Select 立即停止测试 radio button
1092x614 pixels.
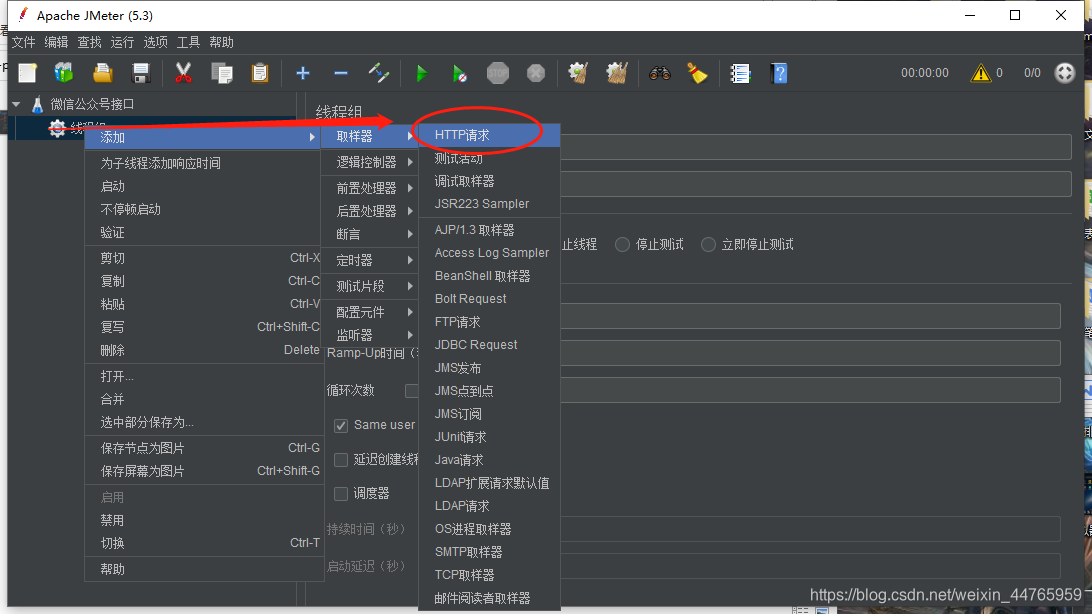(708, 244)
